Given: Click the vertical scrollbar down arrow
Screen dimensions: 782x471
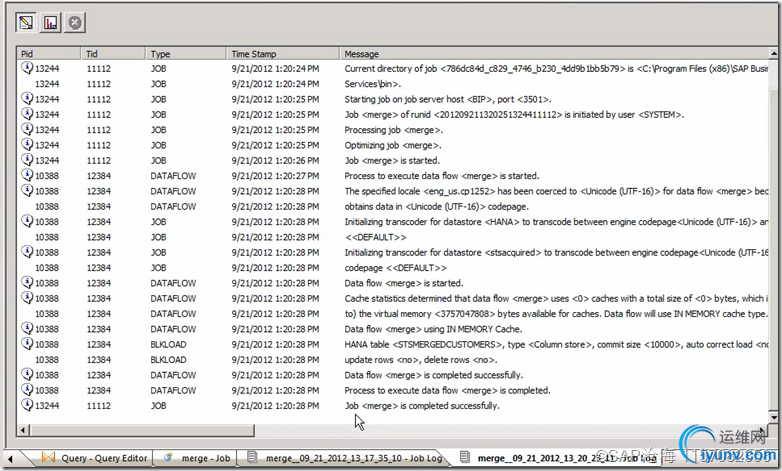Looking at the screenshot, I should [x=773, y=416].
